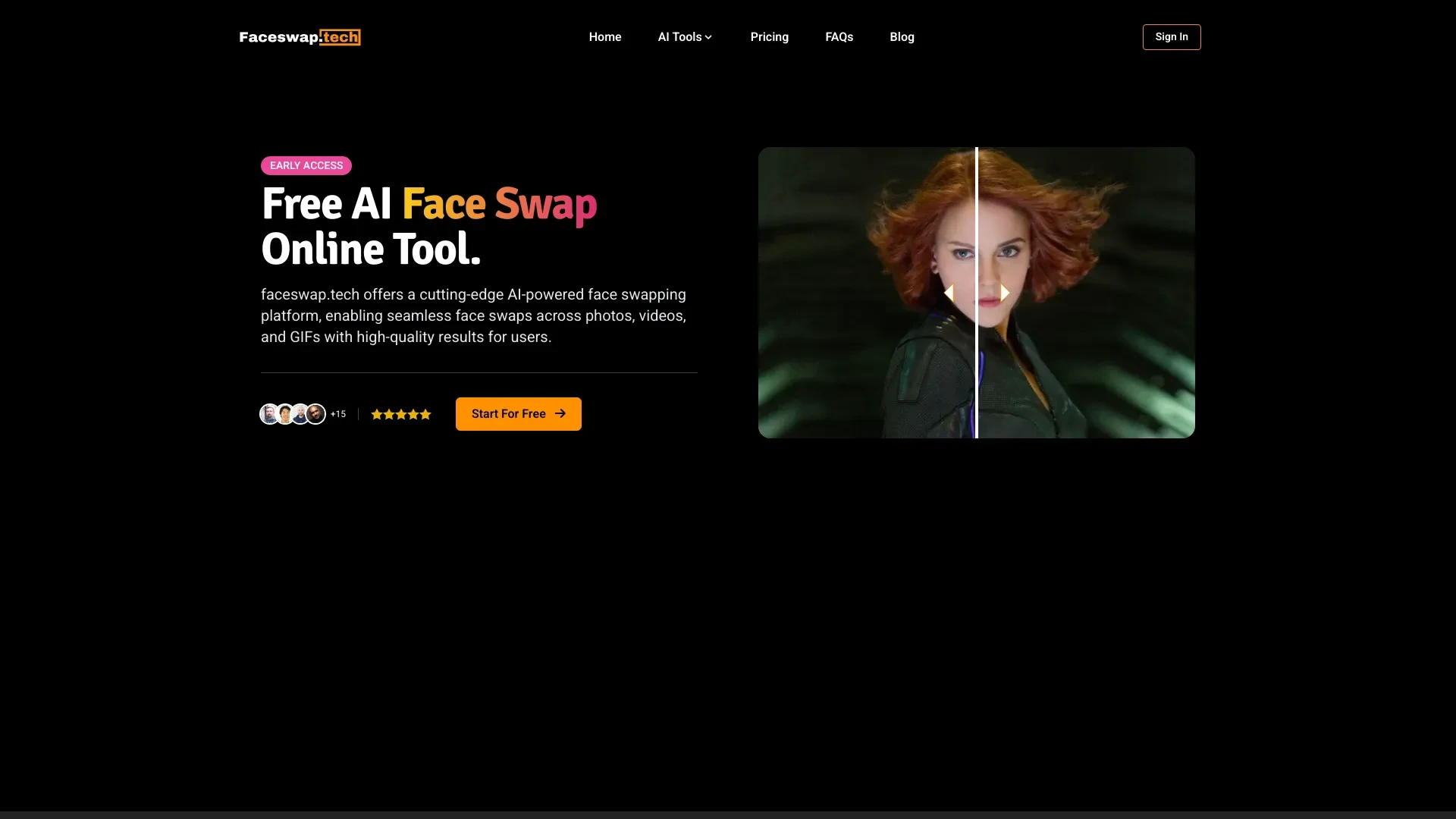Screen dimensions: 1456x819
Task: Click the Sign In button icon area
Action: click(1171, 37)
